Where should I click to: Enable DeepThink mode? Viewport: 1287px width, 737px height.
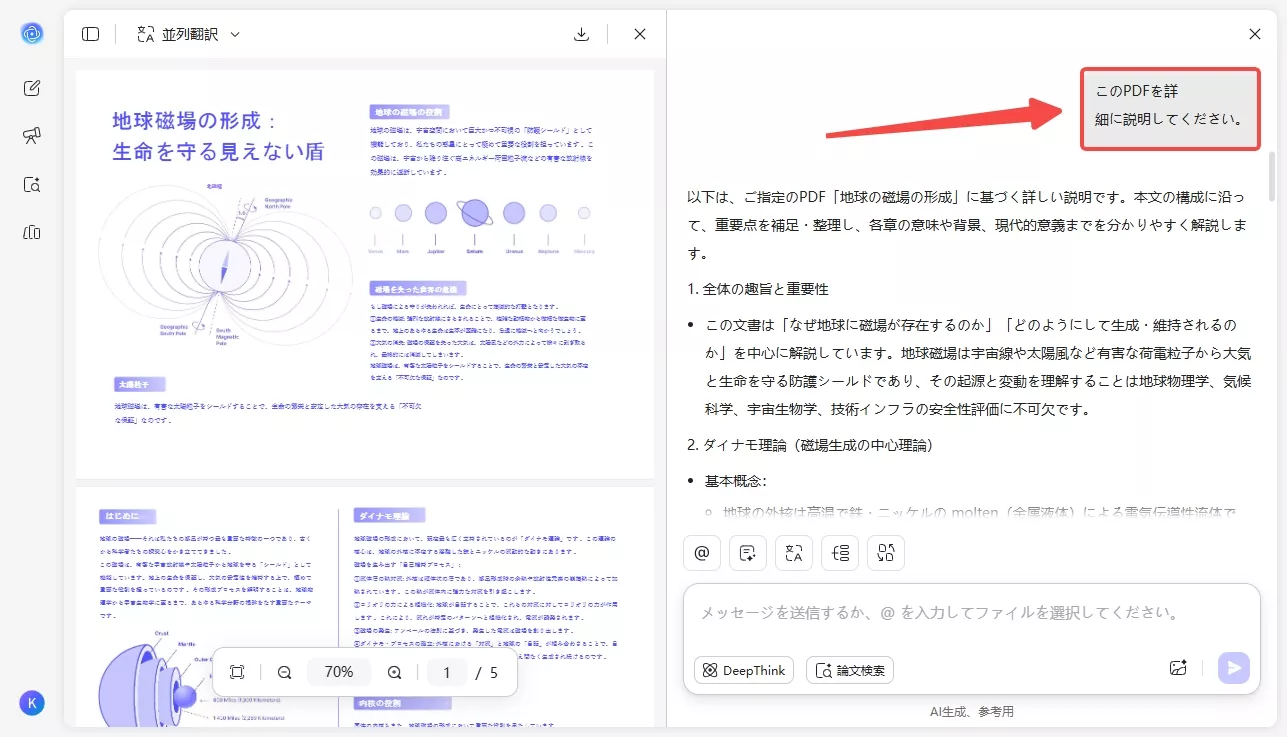coord(743,670)
